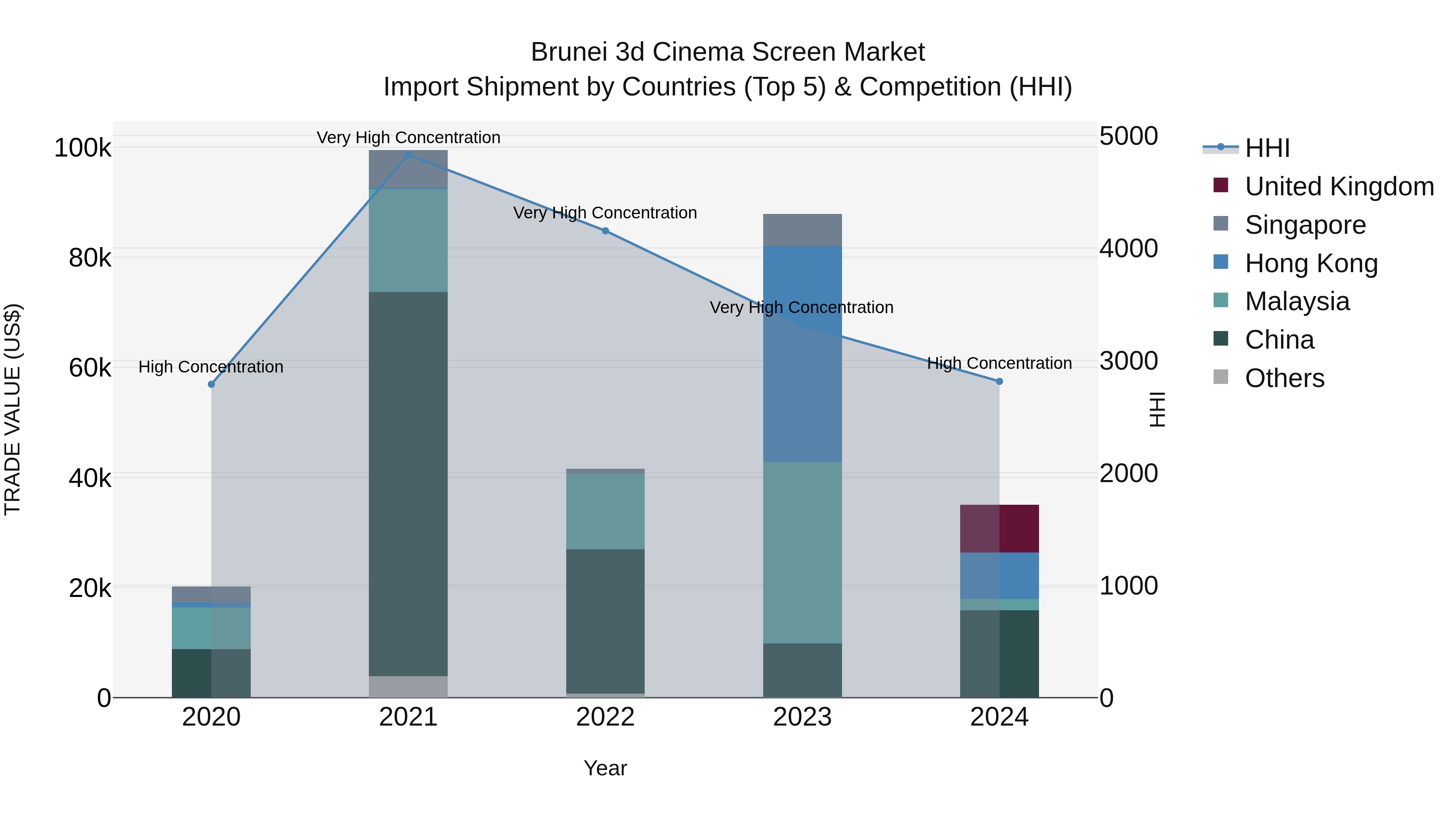Click Very High Concentration annotation above 2022
This screenshot has height=819, width=1456.
pos(605,212)
